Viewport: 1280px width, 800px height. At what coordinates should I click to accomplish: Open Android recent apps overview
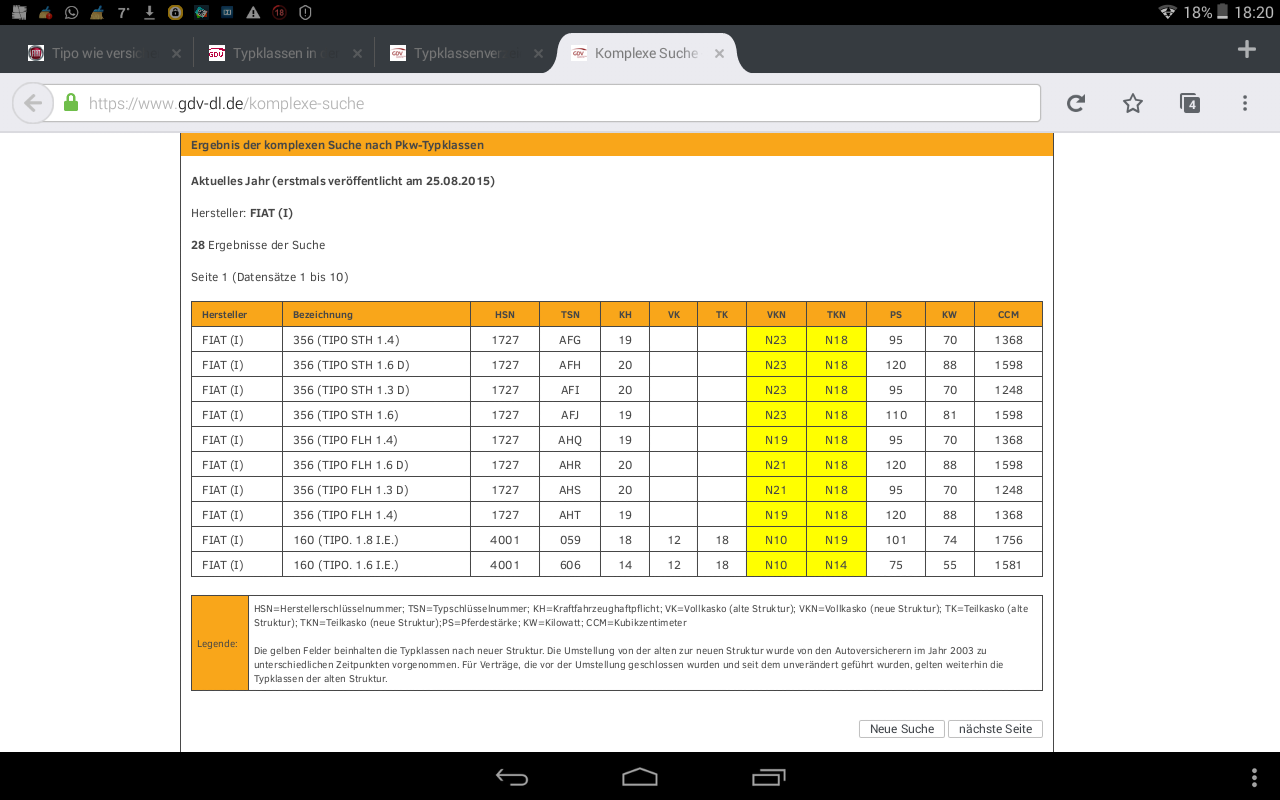tap(768, 777)
